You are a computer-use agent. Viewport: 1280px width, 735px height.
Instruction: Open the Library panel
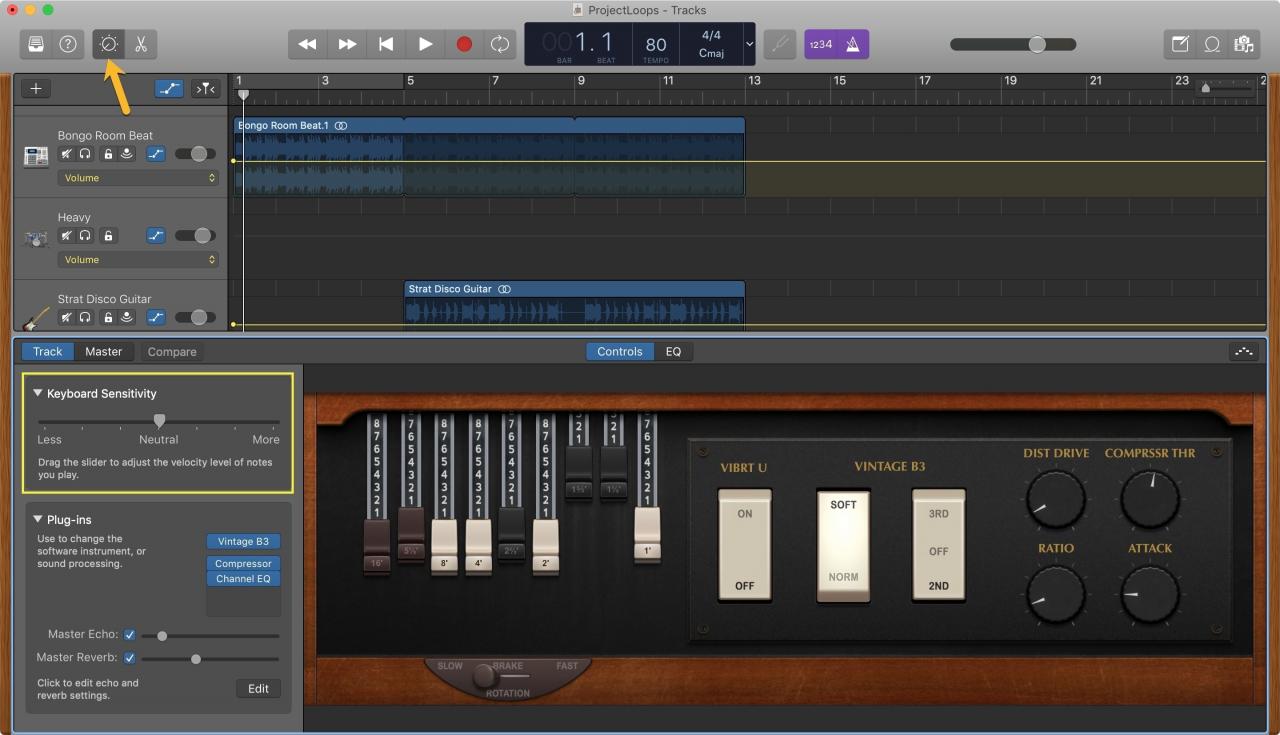click(x=36, y=44)
